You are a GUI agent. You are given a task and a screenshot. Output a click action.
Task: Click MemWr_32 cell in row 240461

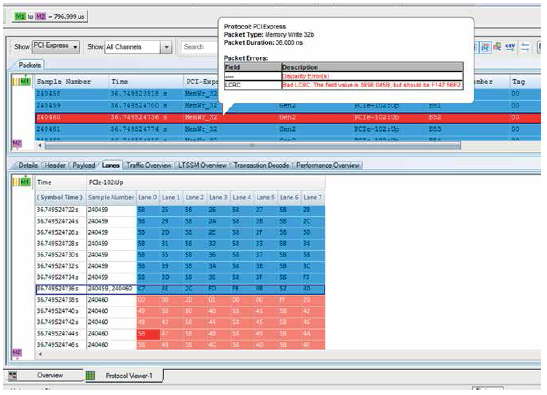[201, 129]
